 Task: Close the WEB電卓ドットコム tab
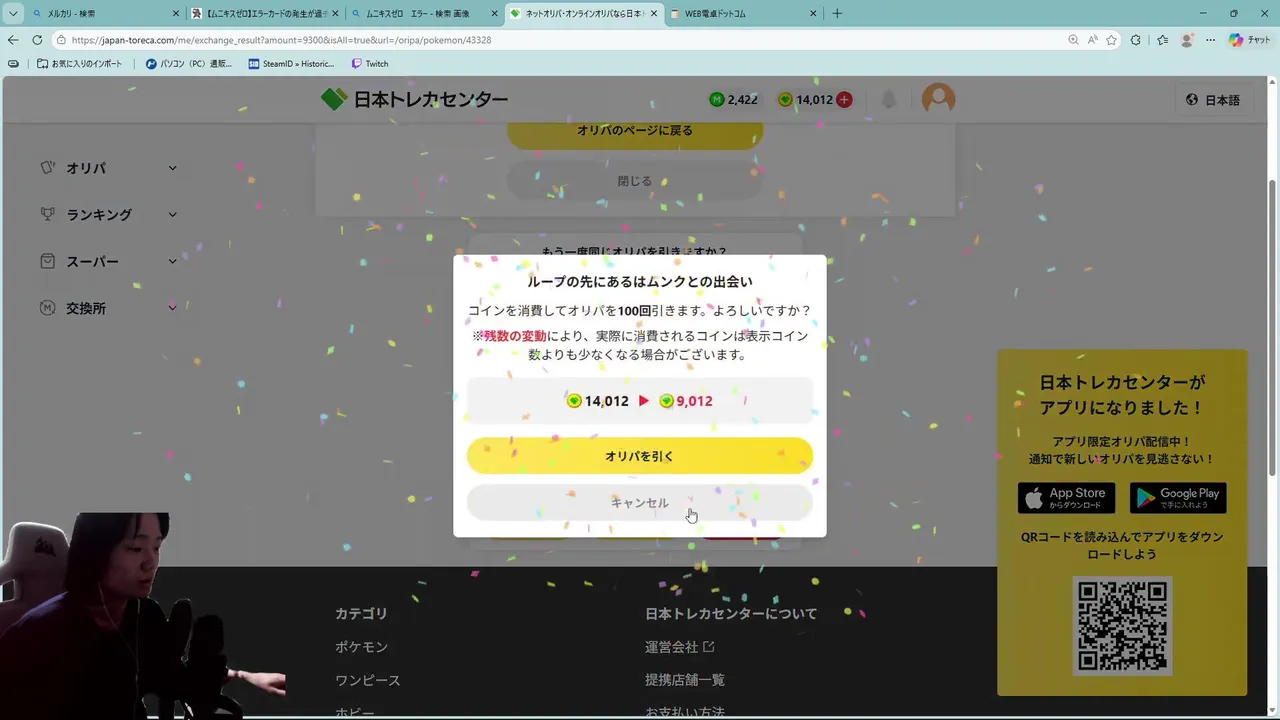pos(813,14)
